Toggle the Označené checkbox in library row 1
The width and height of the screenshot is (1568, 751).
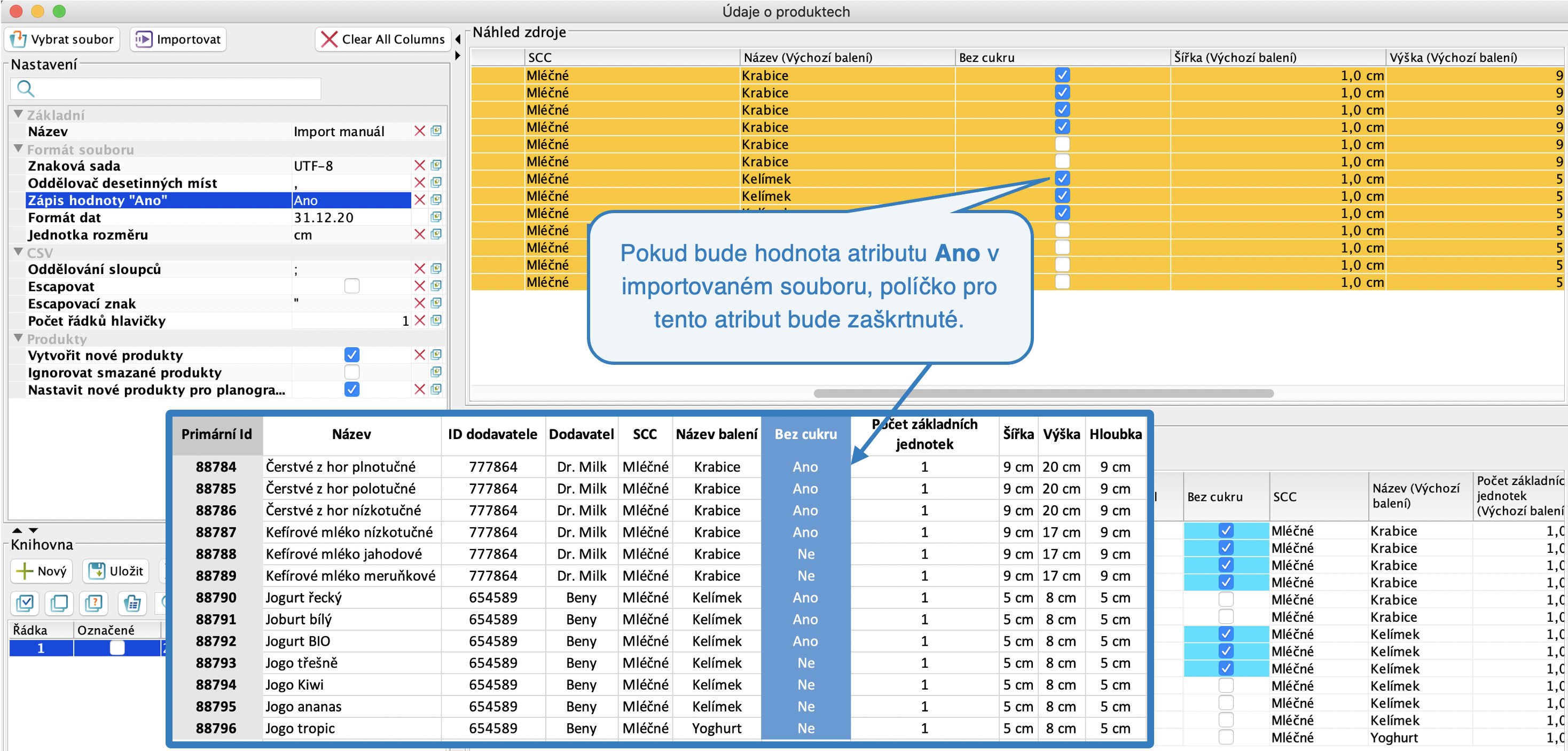coord(117,648)
